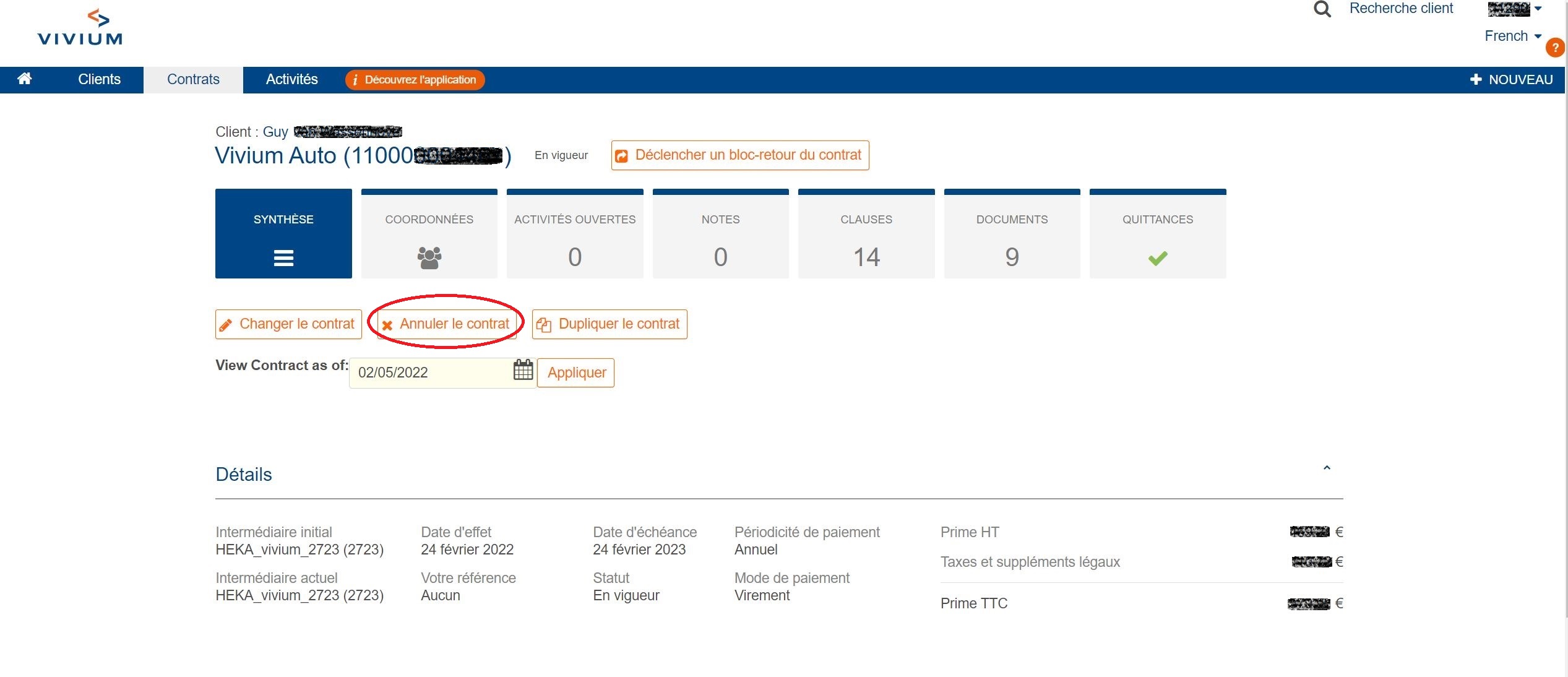
Task: Select the Date d'échéance value 24 février 2023
Action: [639, 550]
